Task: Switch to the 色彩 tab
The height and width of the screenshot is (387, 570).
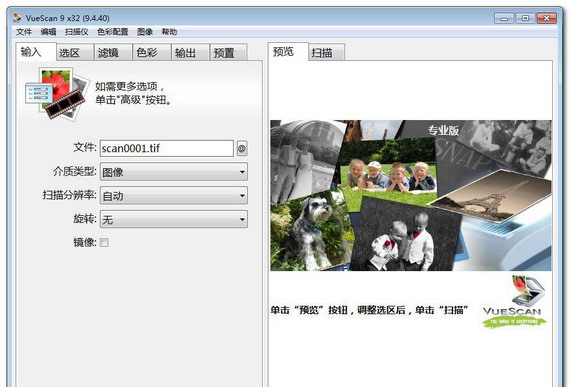Action: click(x=152, y=53)
